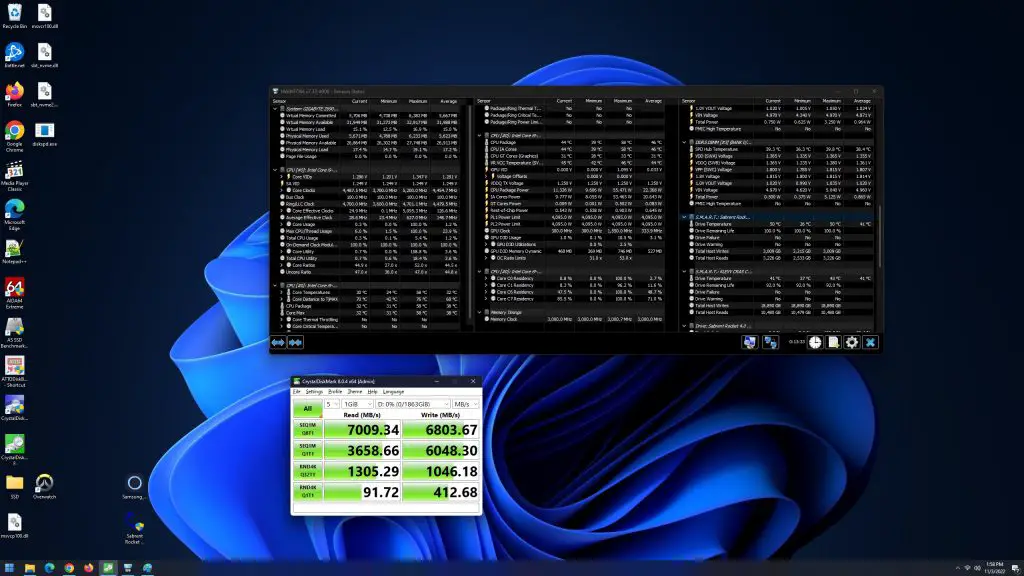Screen dimensions: 1024x576
Task: Open the Samsung desktop shortcut
Action: pos(134,487)
